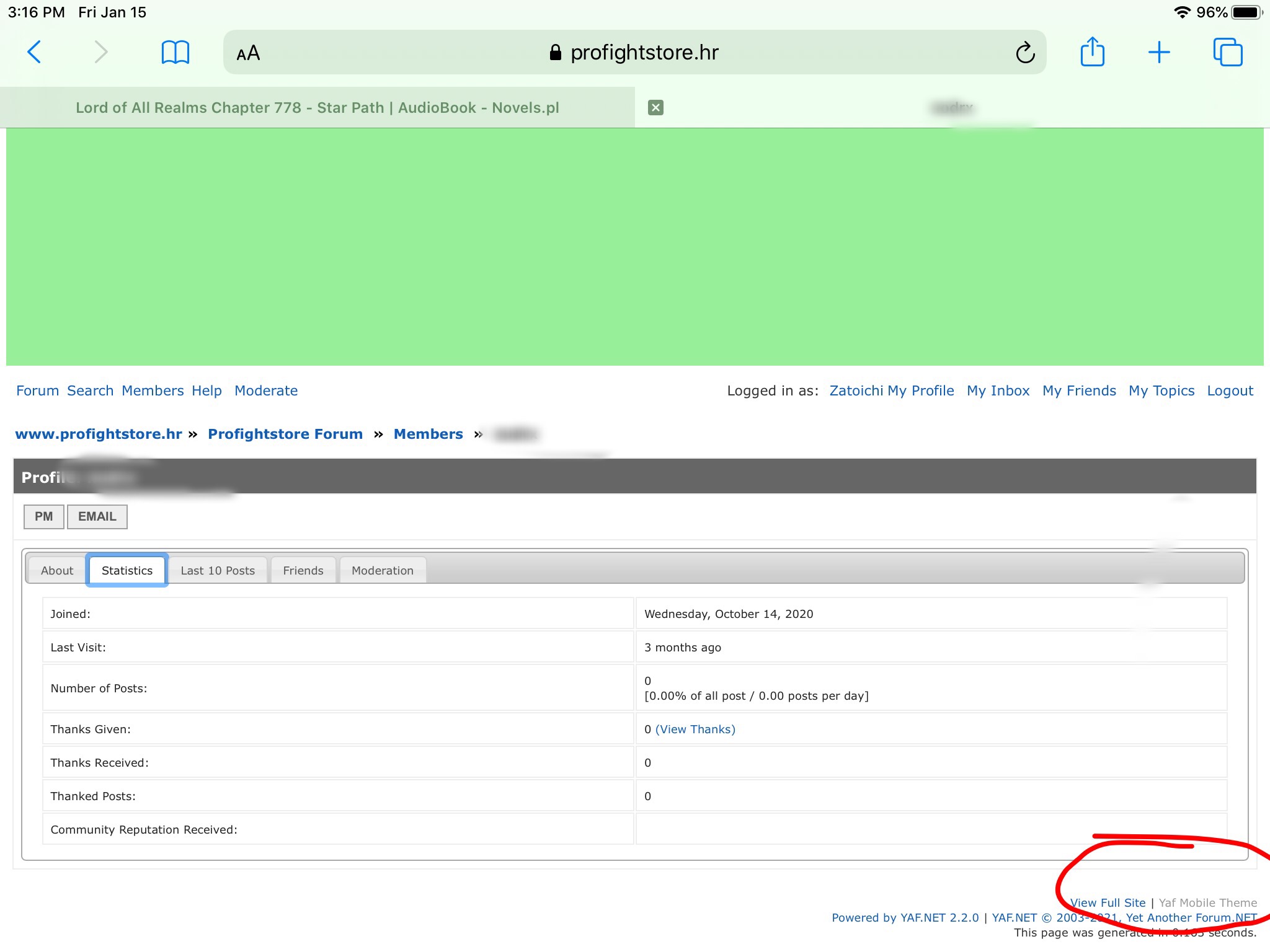The image size is (1270, 952).
Task: Tap the page reload icon
Action: coord(1025,53)
